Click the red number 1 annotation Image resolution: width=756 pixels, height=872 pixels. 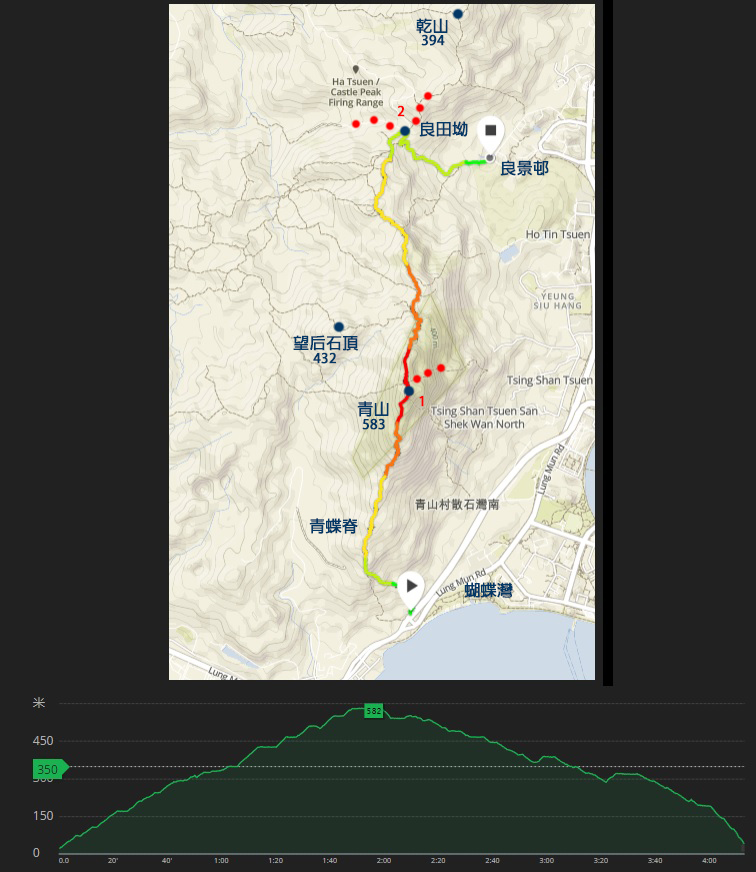click(421, 401)
